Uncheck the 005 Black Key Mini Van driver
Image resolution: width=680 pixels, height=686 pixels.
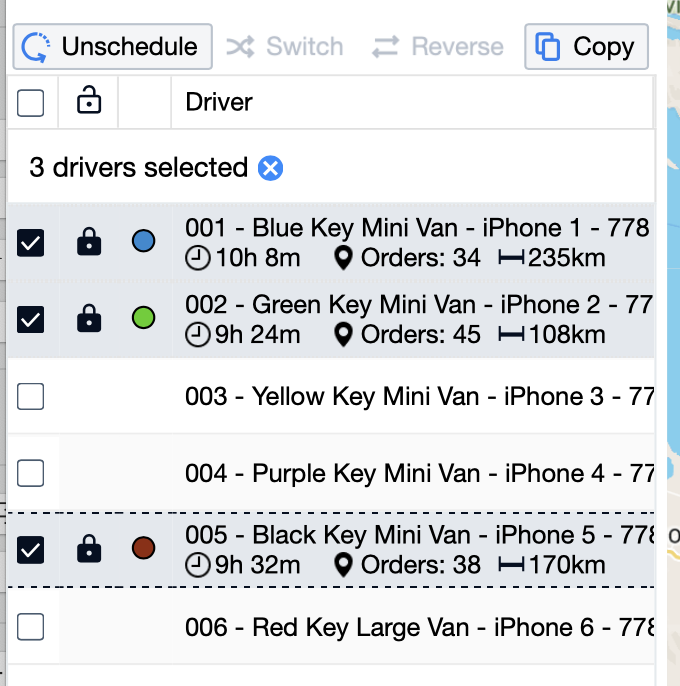31,549
